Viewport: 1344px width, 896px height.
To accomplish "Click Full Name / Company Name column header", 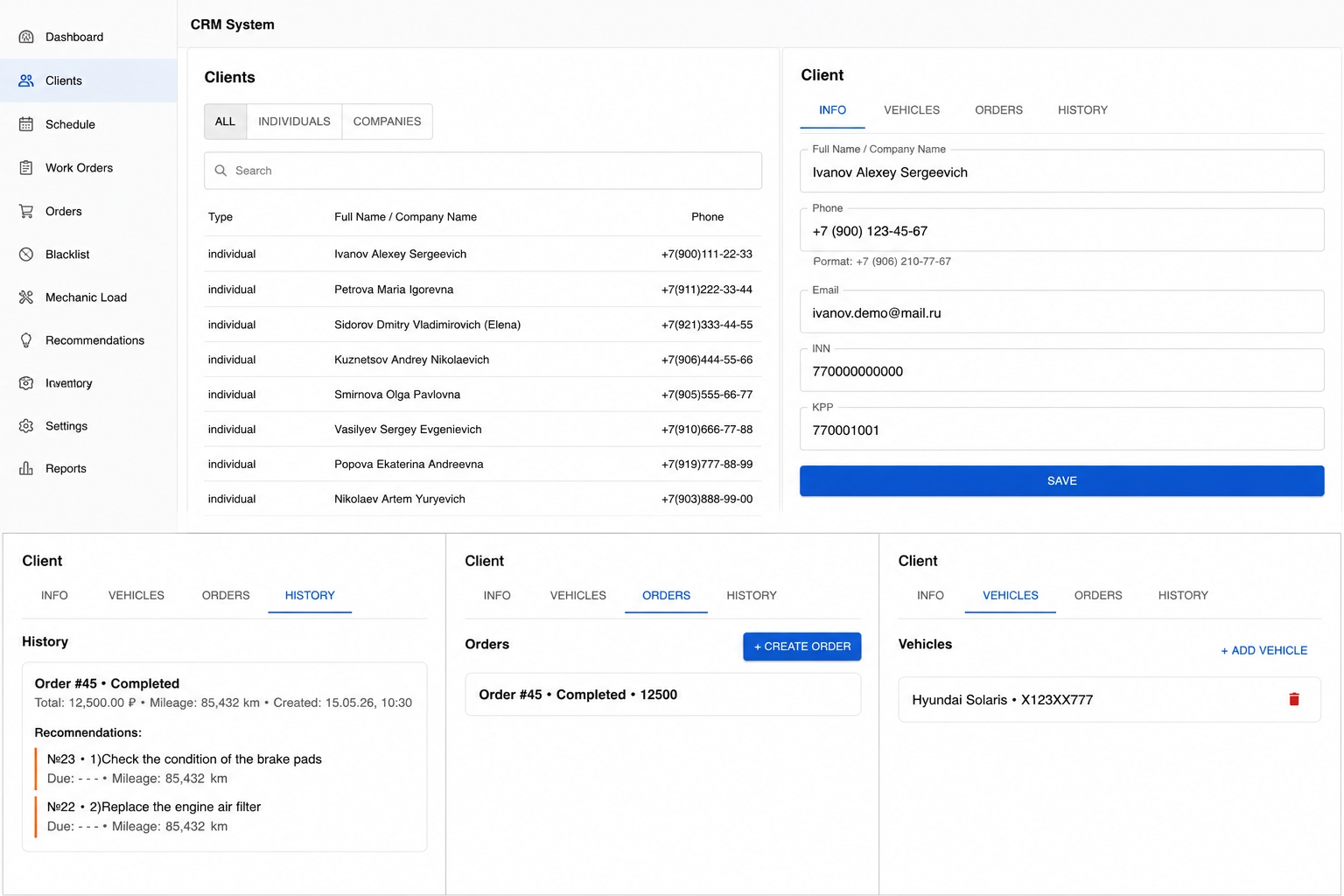I will [x=405, y=217].
